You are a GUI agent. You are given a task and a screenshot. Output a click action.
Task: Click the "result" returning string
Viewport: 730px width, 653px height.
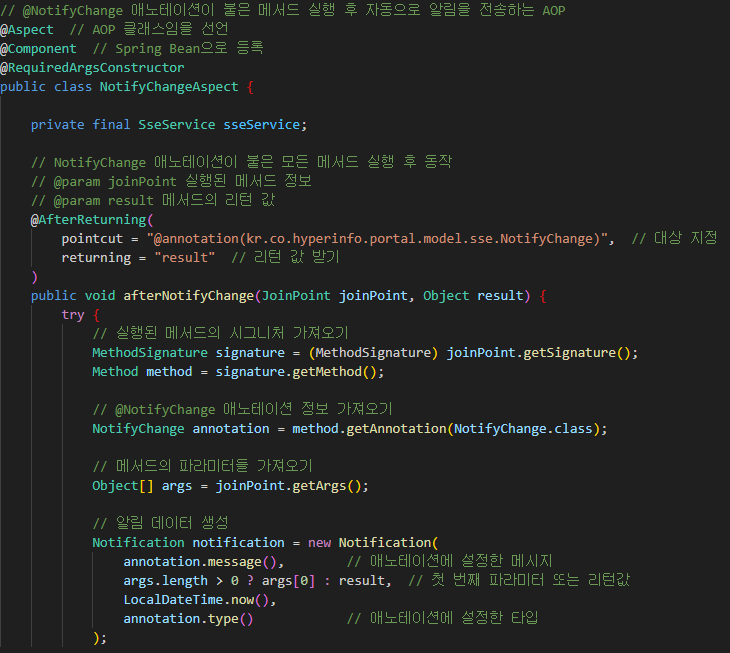tap(184, 258)
